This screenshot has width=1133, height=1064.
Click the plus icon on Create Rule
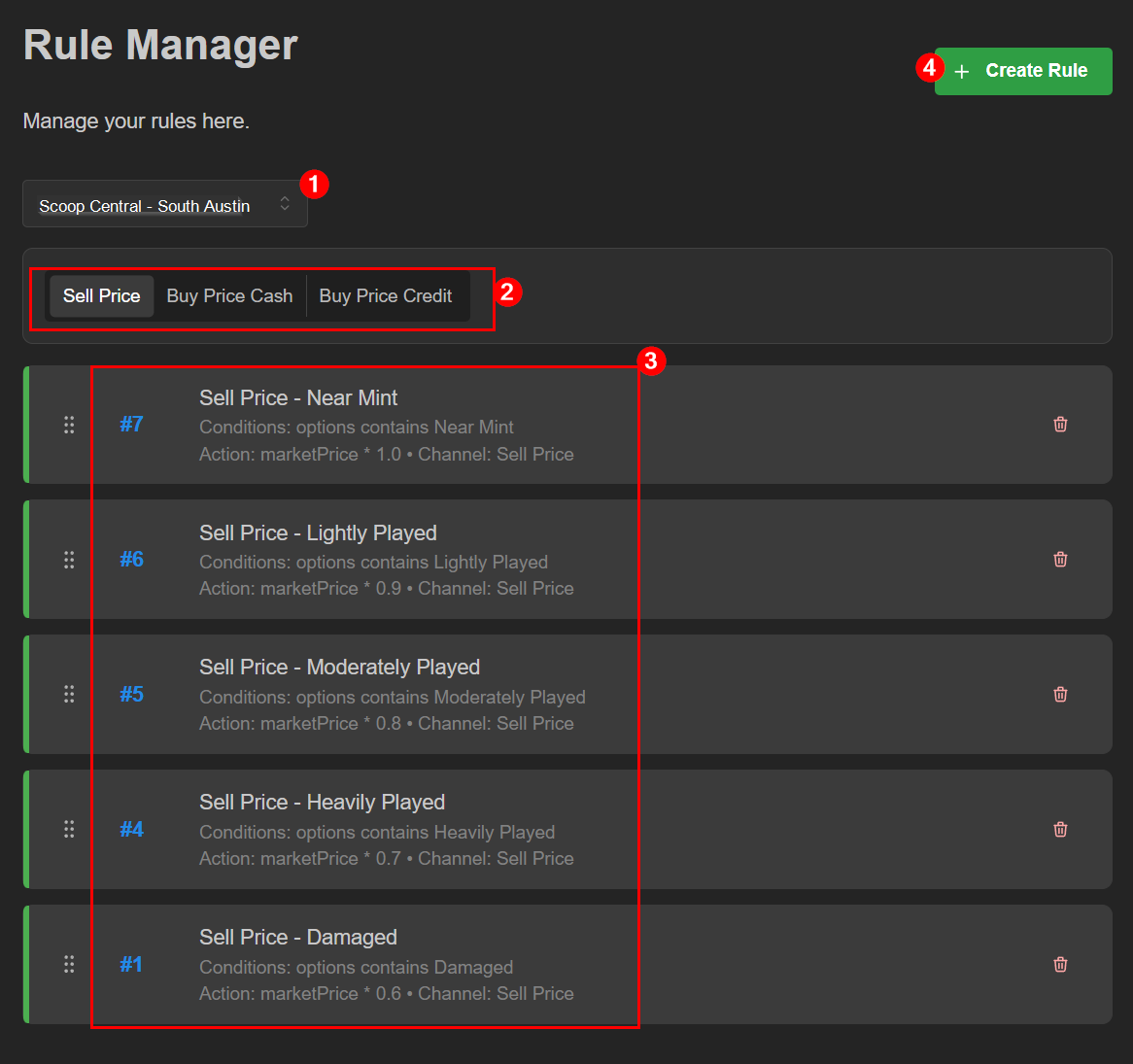pyautogui.click(x=962, y=72)
